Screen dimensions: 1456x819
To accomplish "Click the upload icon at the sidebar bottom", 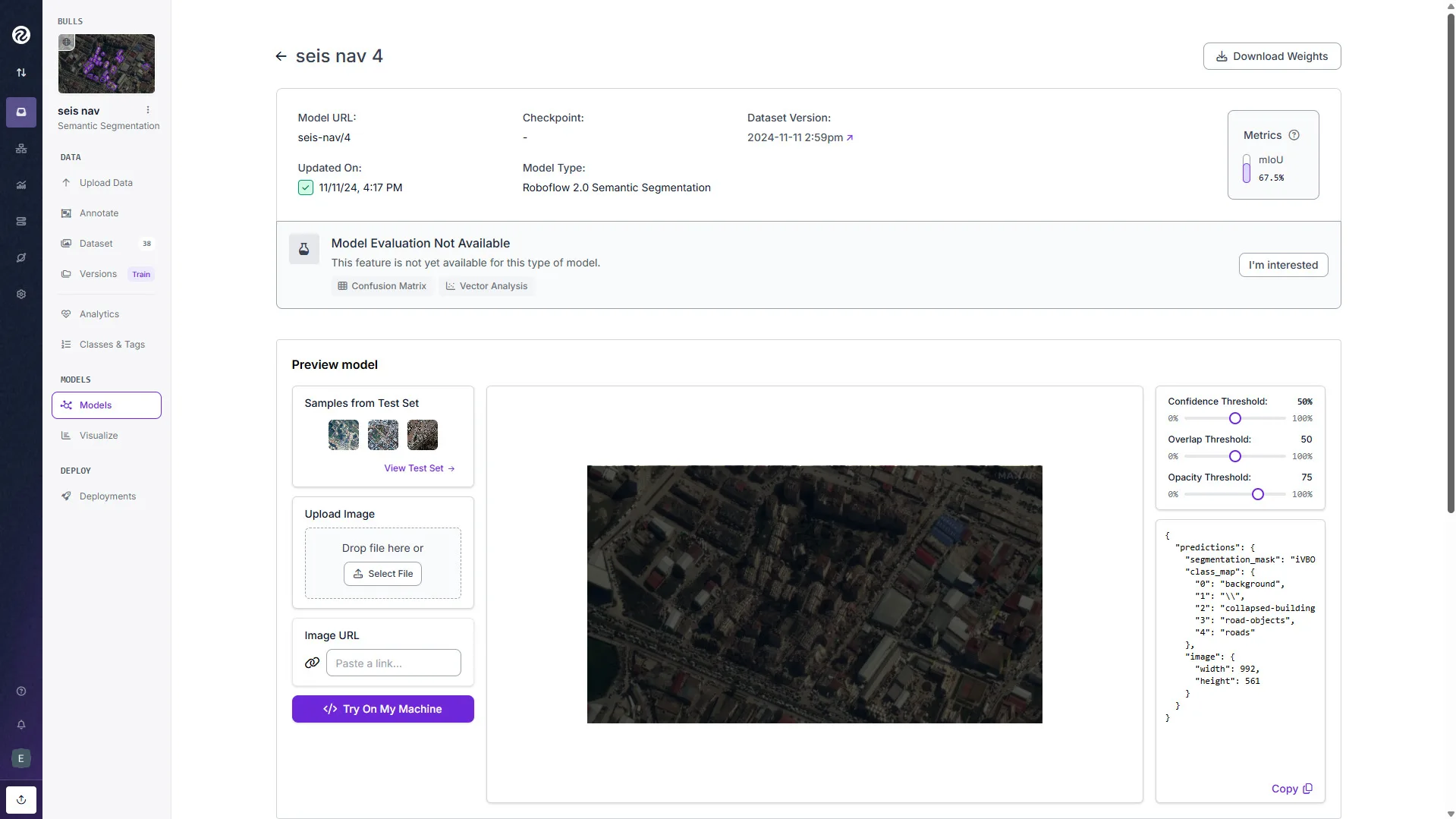I will tap(21, 799).
